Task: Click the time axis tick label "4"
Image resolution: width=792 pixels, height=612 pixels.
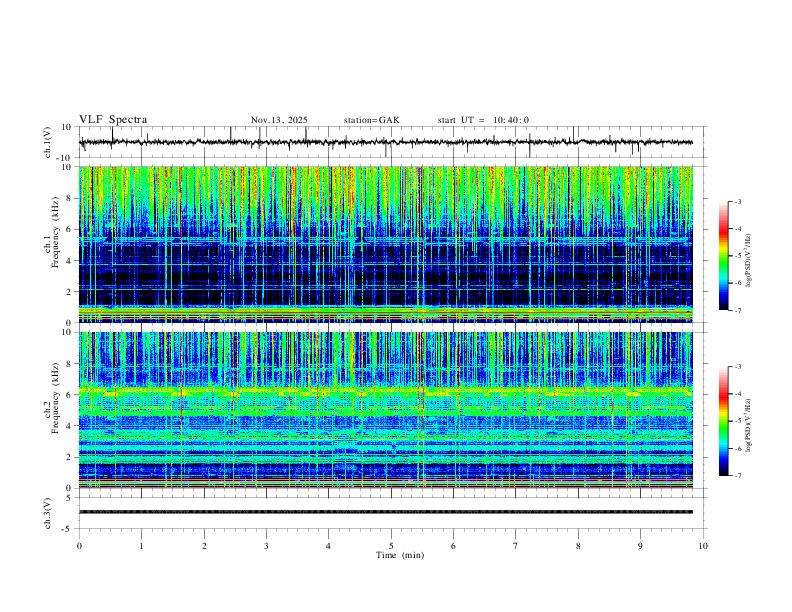Action: [328, 546]
